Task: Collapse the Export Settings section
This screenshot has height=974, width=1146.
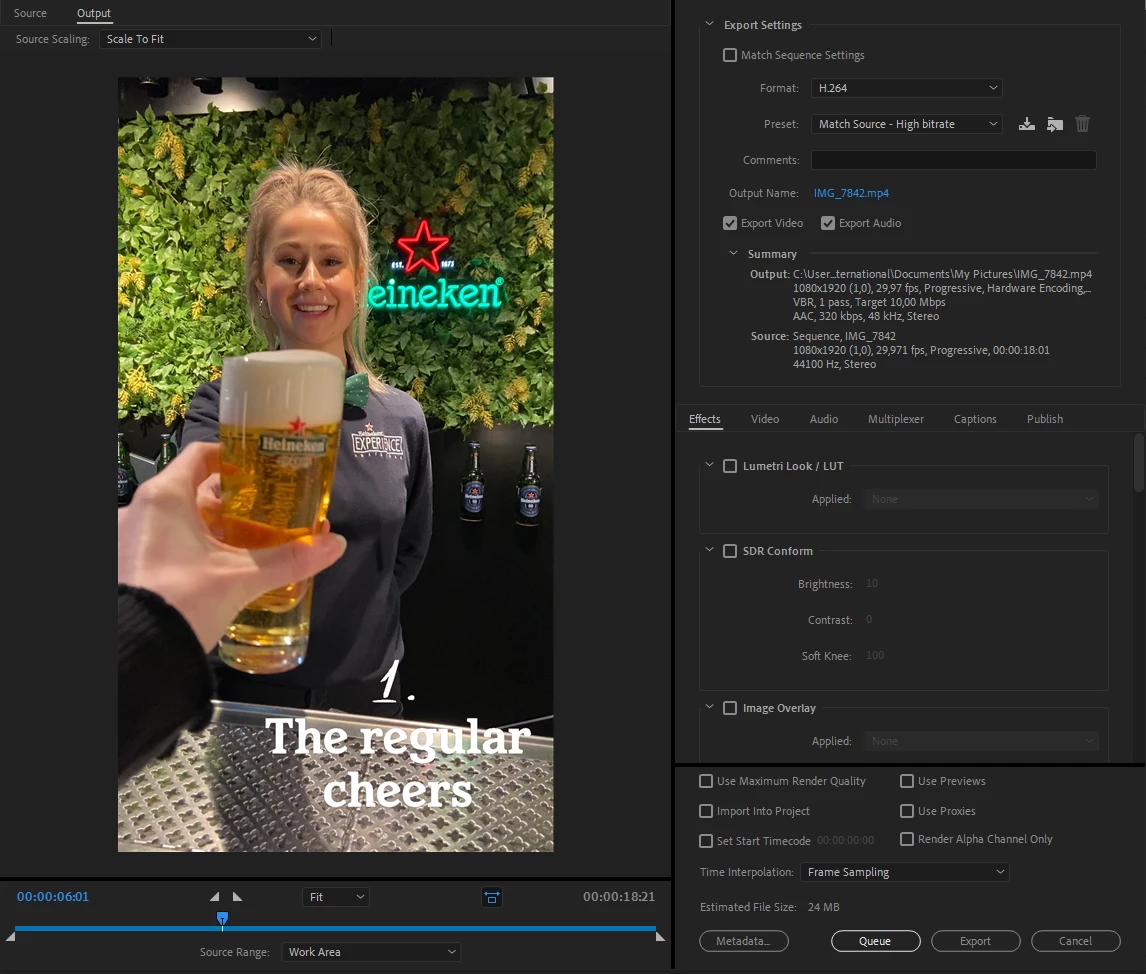Action: [x=709, y=24]
